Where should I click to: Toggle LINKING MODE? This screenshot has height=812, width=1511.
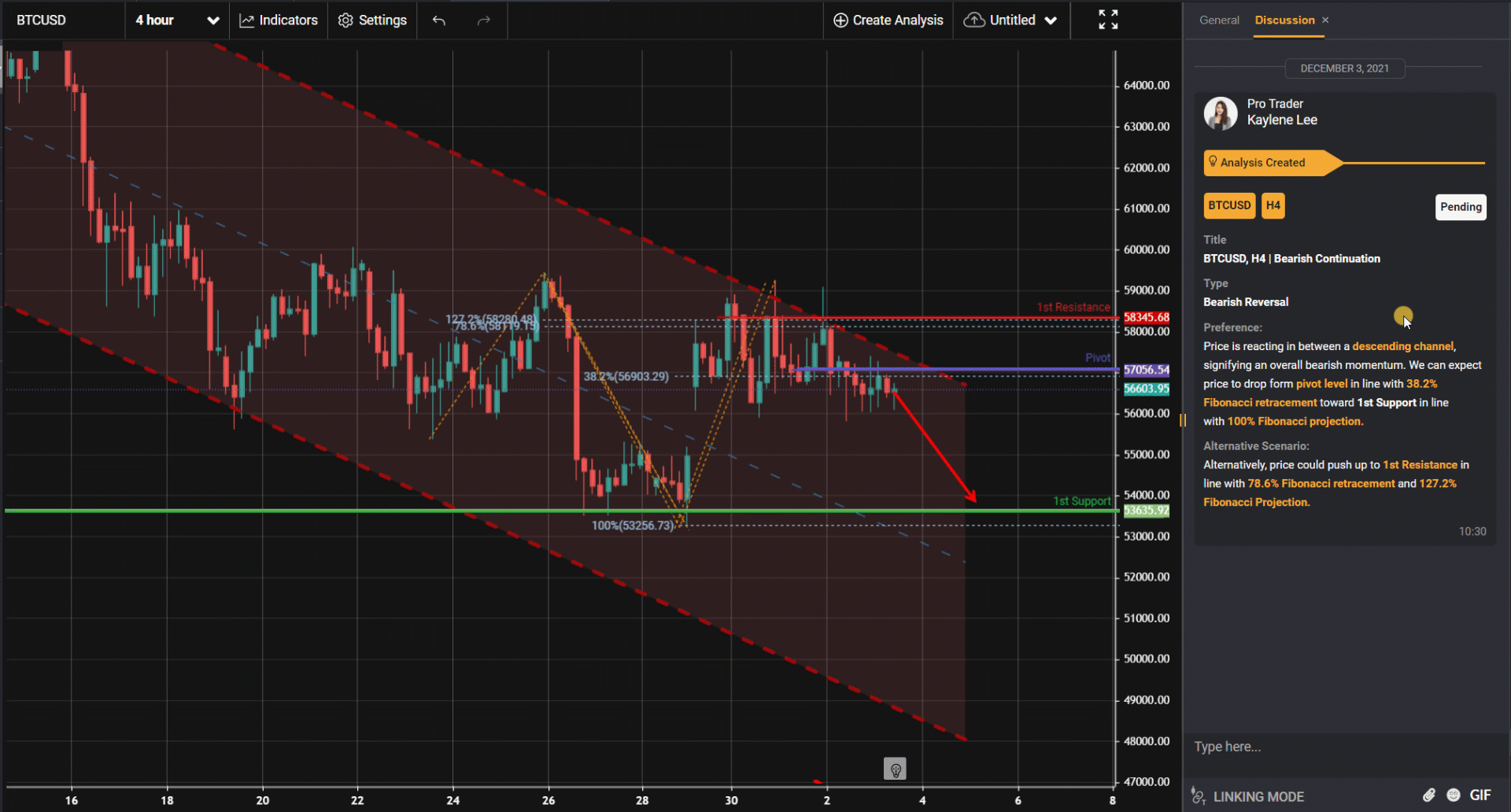[x=1248, y=796]
